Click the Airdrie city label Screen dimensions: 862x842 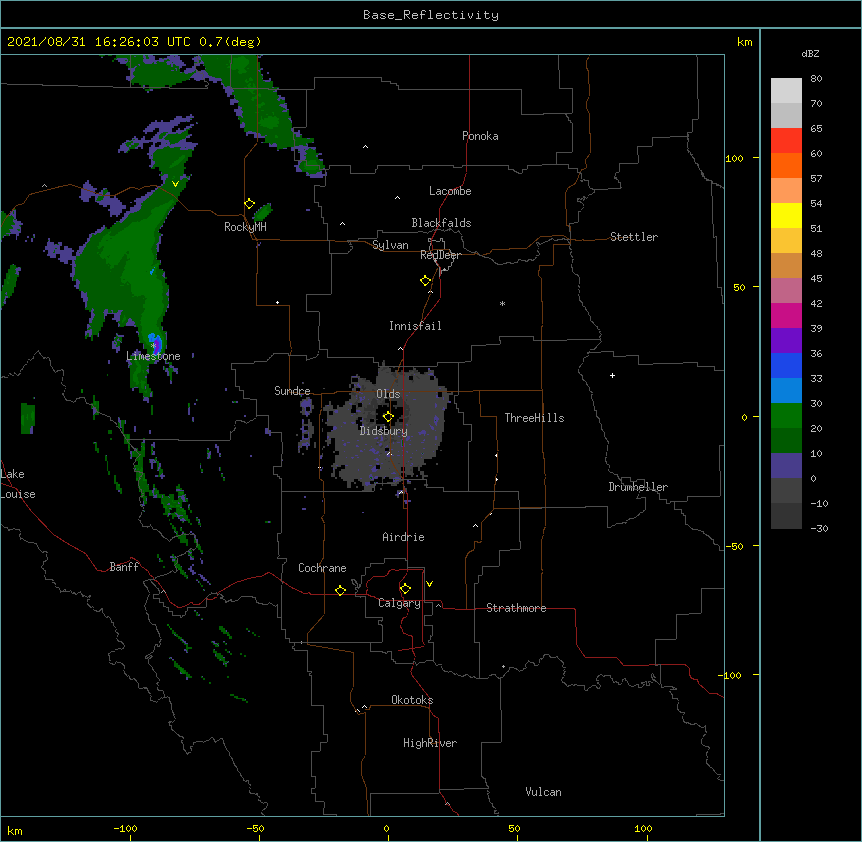coord(404,537)
